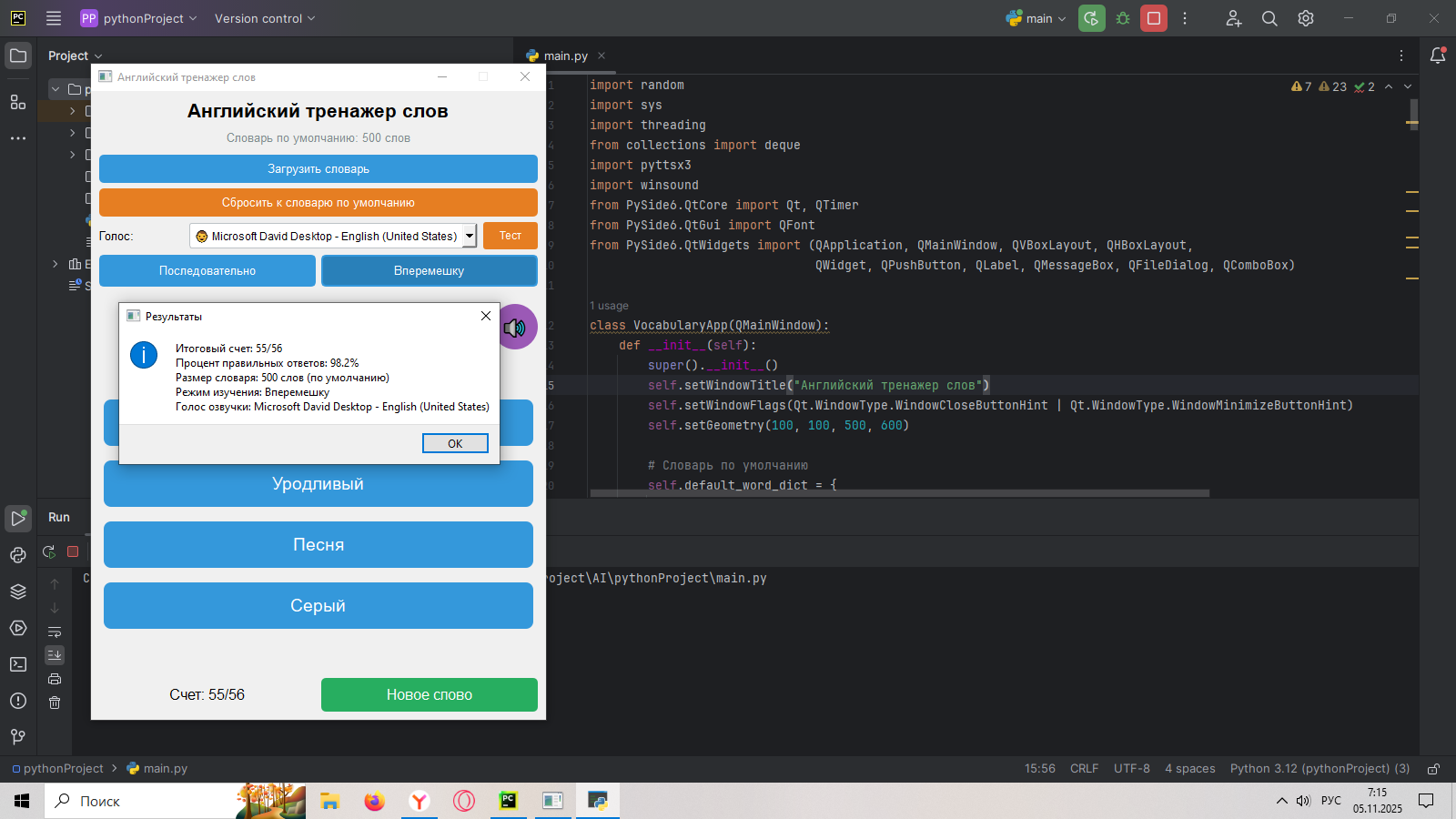
Task: Open Terminal tool window icon
Action: [x=18, y=664]
